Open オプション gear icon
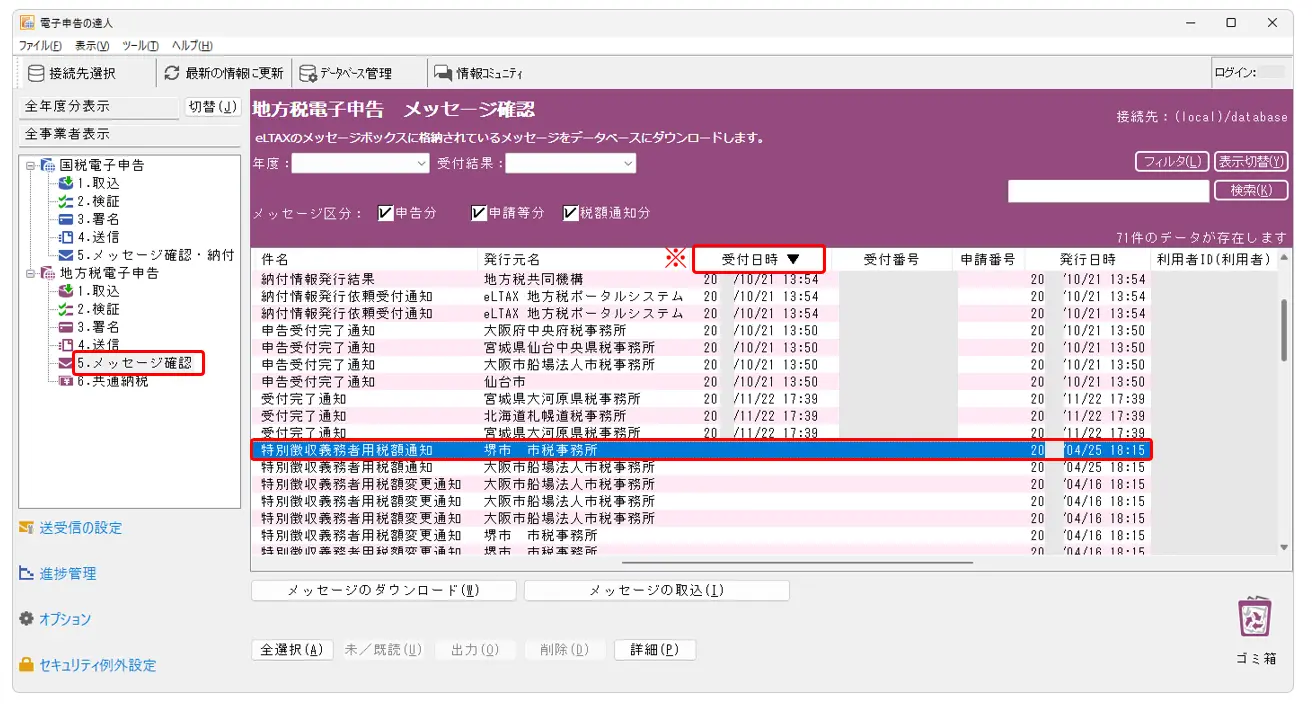Screen dimensions: 1312x708 pos(27,619)
